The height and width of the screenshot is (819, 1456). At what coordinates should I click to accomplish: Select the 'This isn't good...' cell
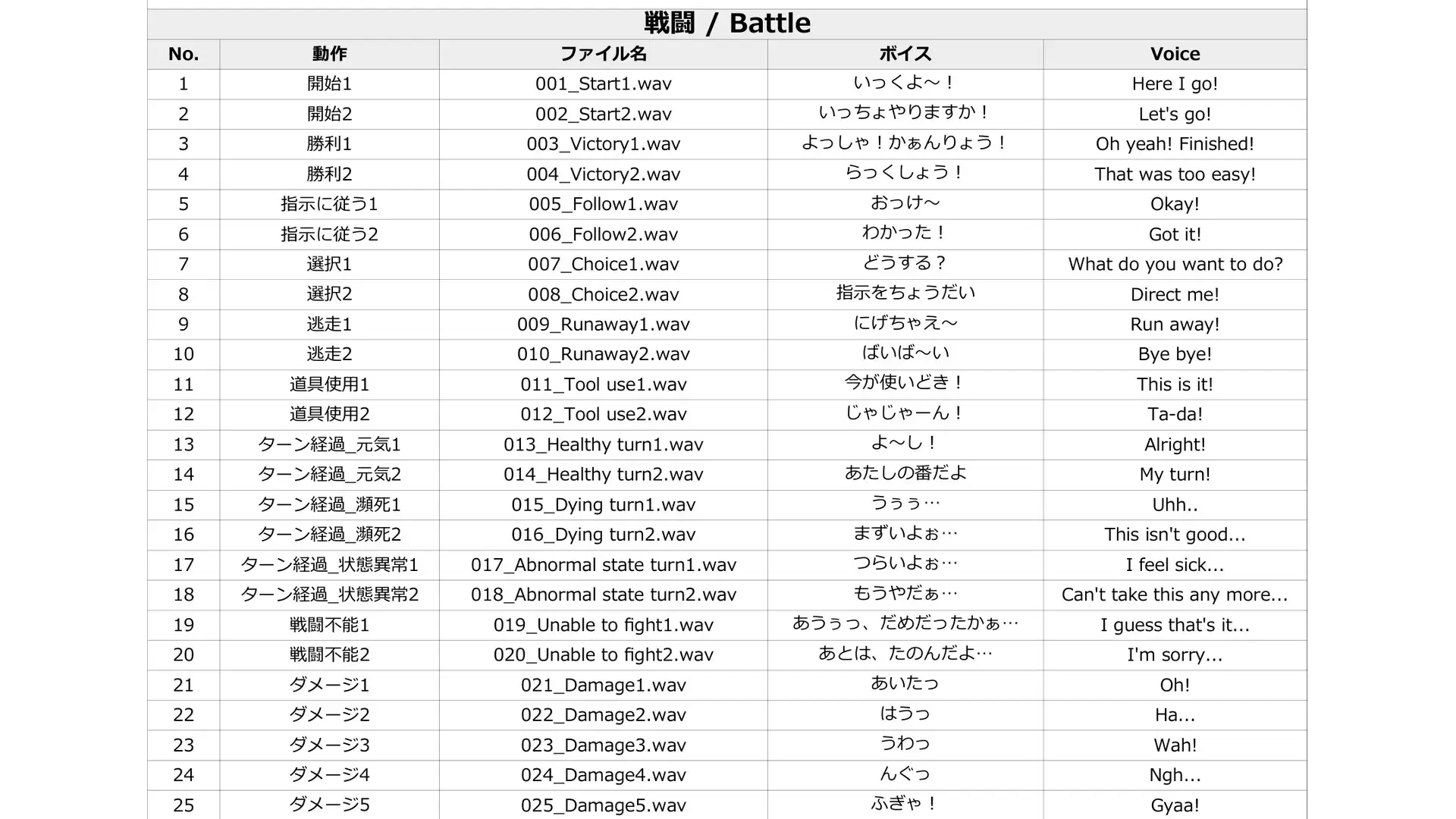pos(1175,535)
